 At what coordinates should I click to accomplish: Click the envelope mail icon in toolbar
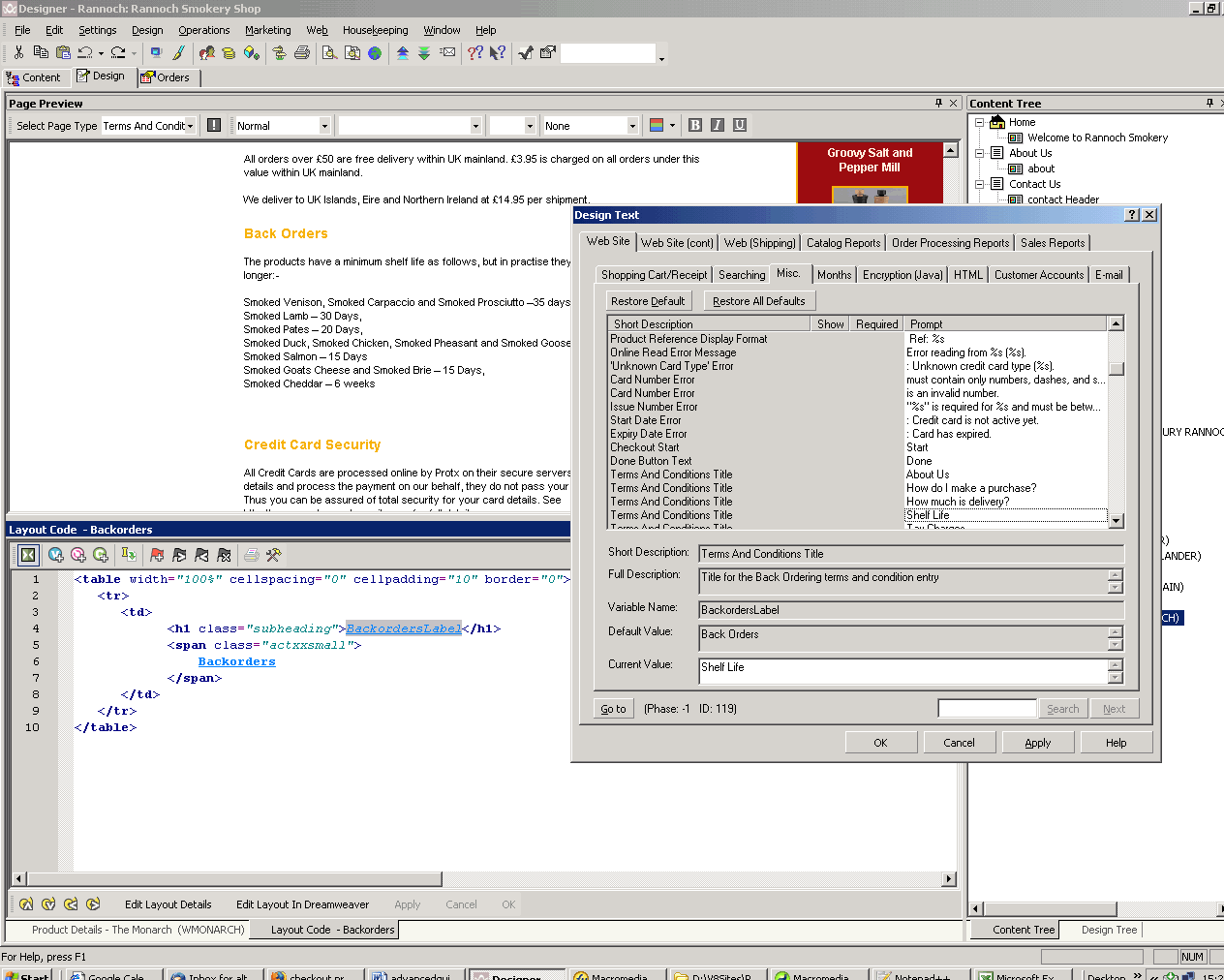click(x=447, y=53)
